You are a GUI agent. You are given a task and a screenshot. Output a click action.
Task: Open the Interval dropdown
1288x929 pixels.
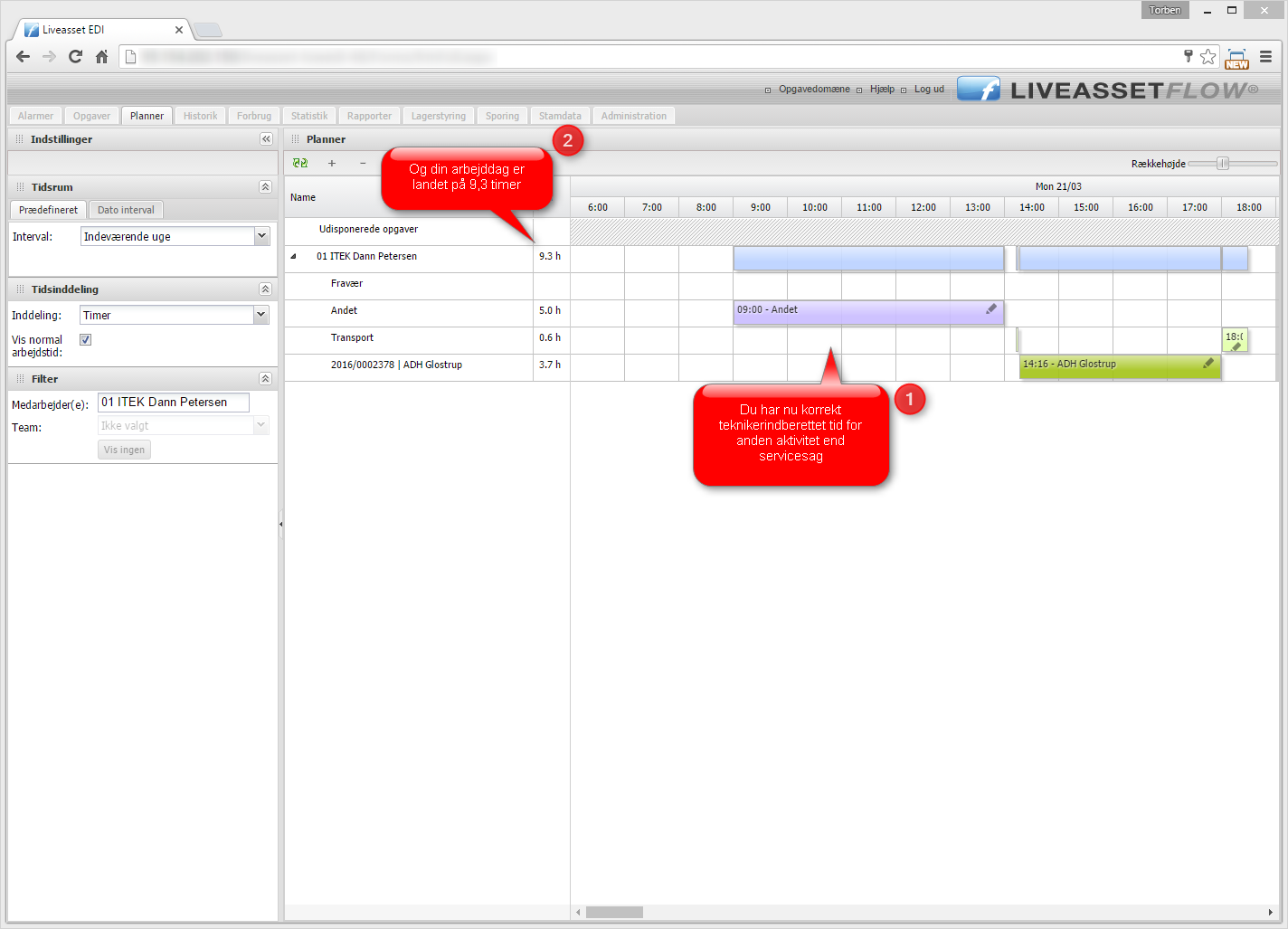[261, 236]
